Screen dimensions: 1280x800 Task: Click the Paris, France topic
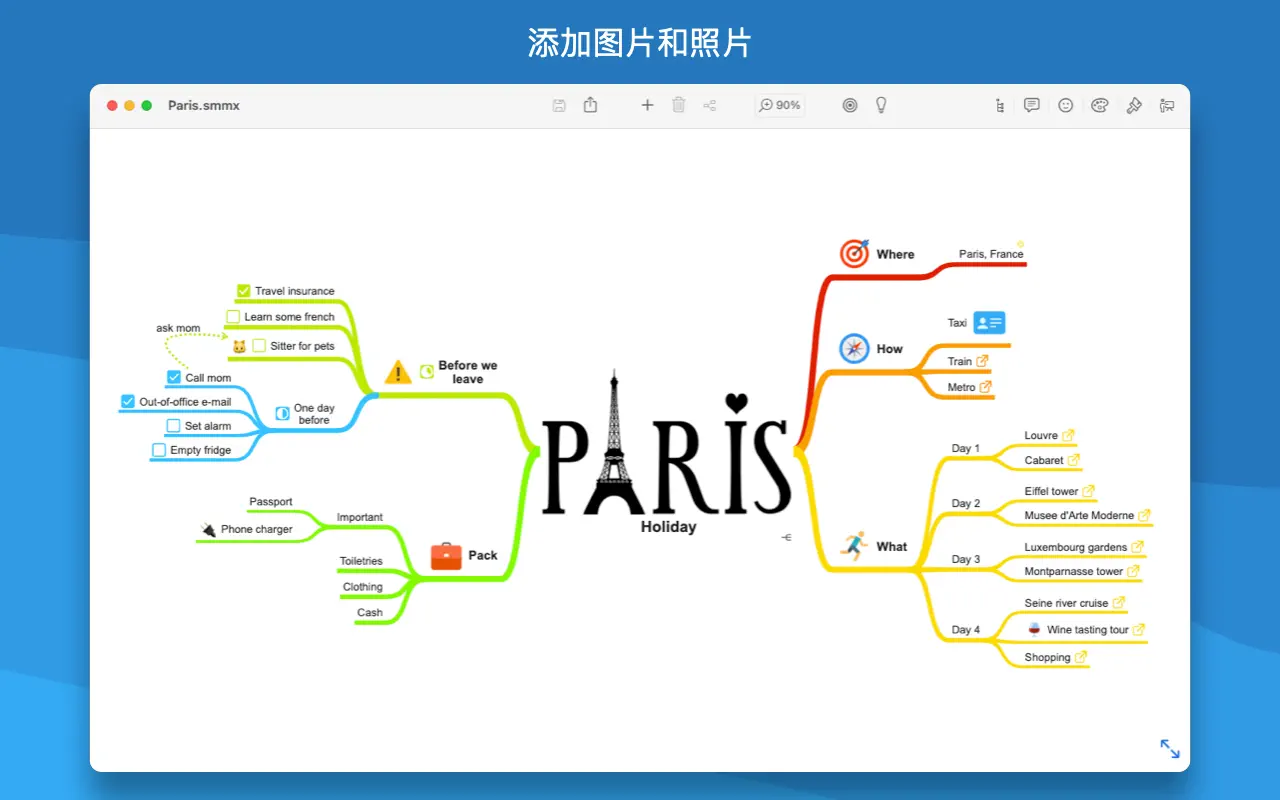(991, 254)
